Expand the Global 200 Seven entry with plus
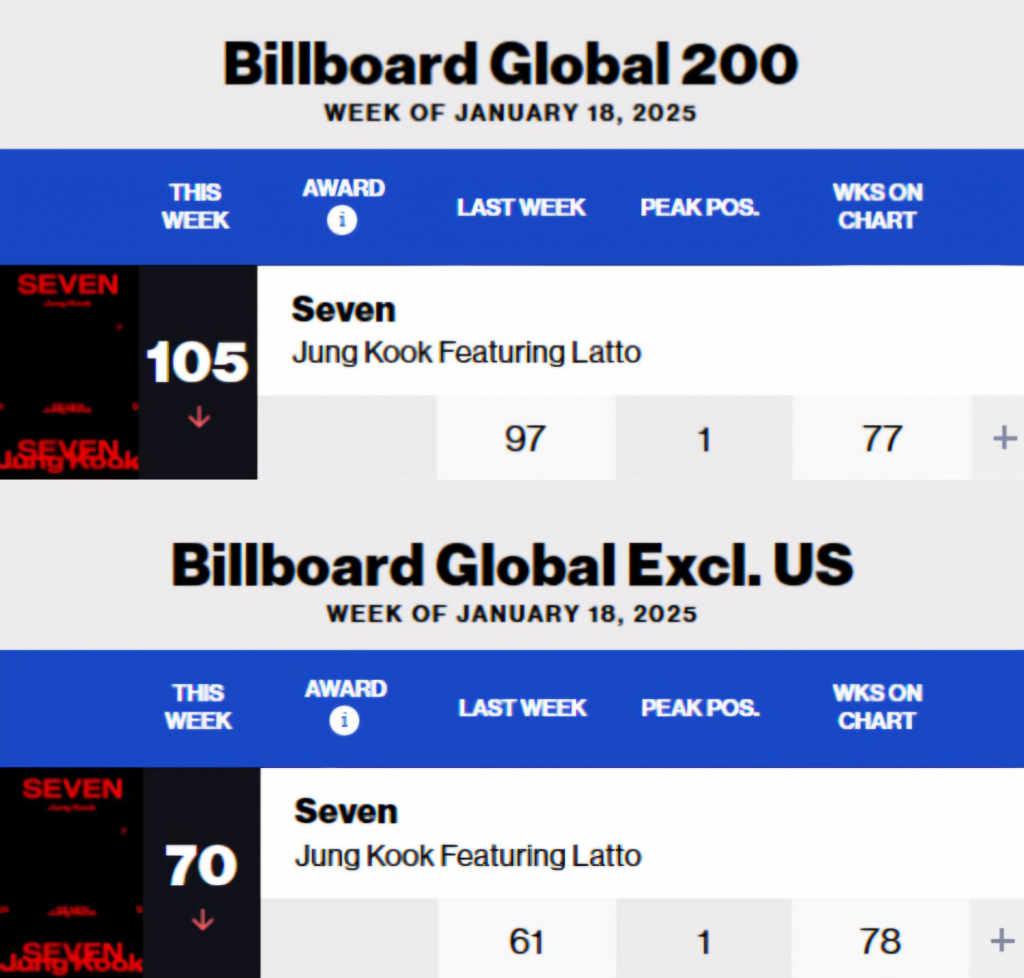 click(x=1003, y=438)
